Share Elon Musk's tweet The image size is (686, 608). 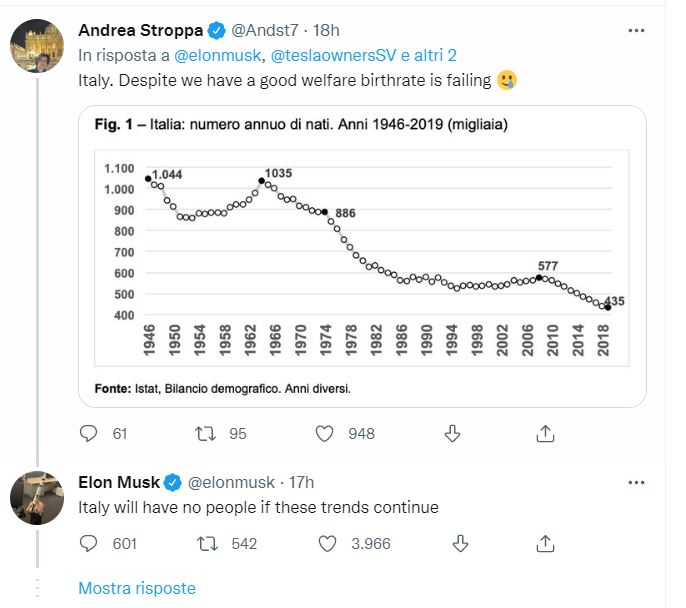545,543
